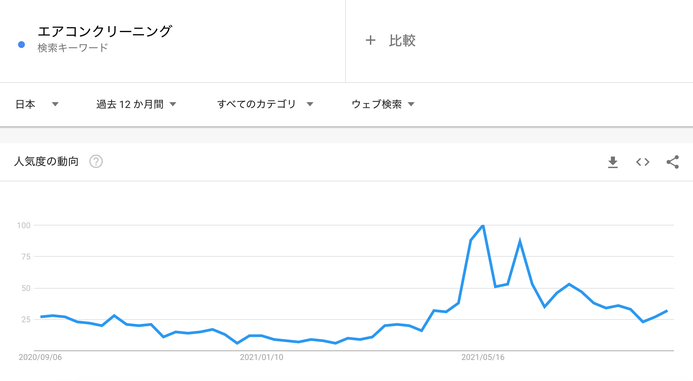Viewport: 693px width, 381px height.
Task: Click the 日本 dropdown arrow
Action: (x=55, y=104)
